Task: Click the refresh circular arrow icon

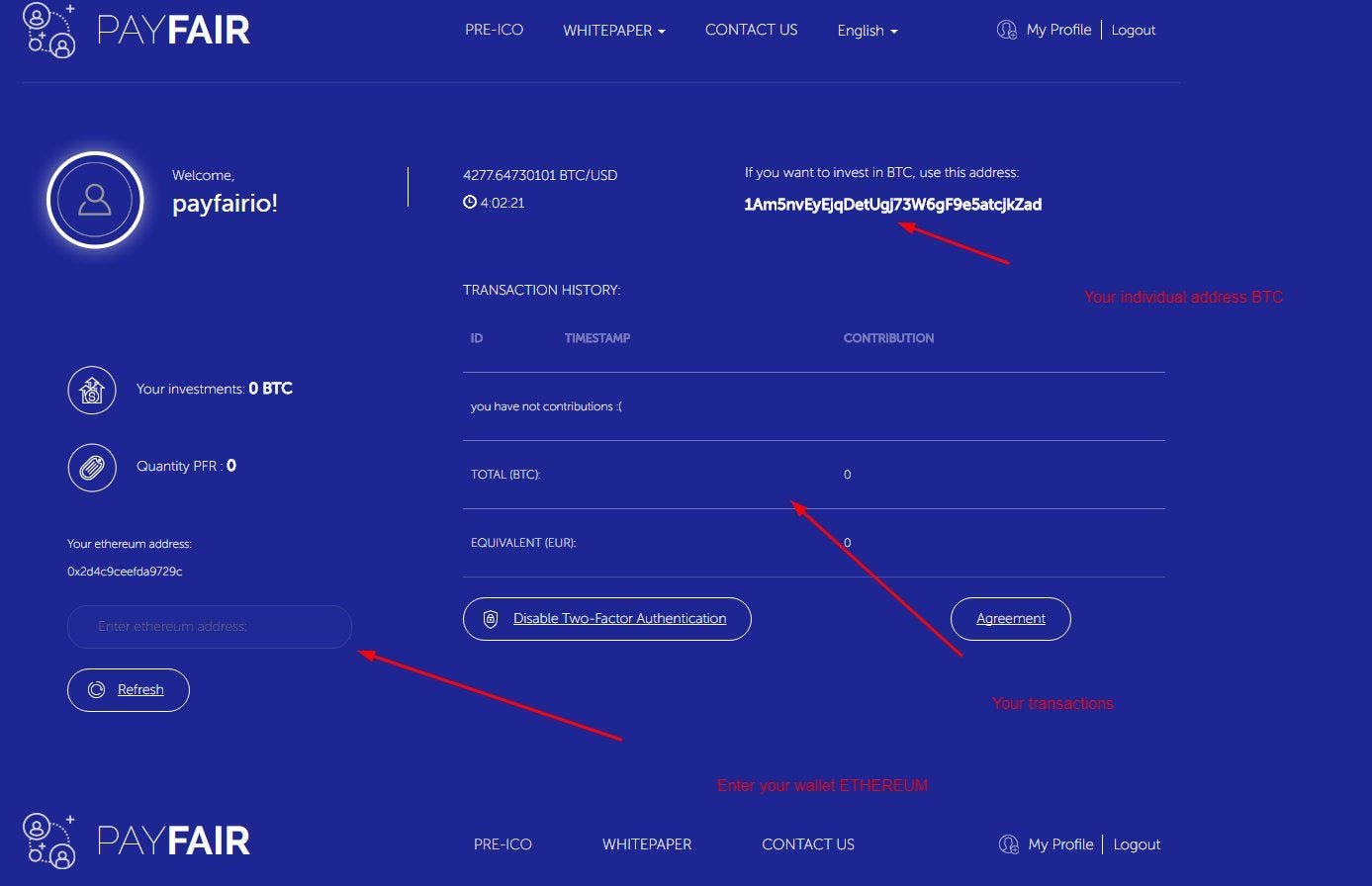Action: (97, 690)
